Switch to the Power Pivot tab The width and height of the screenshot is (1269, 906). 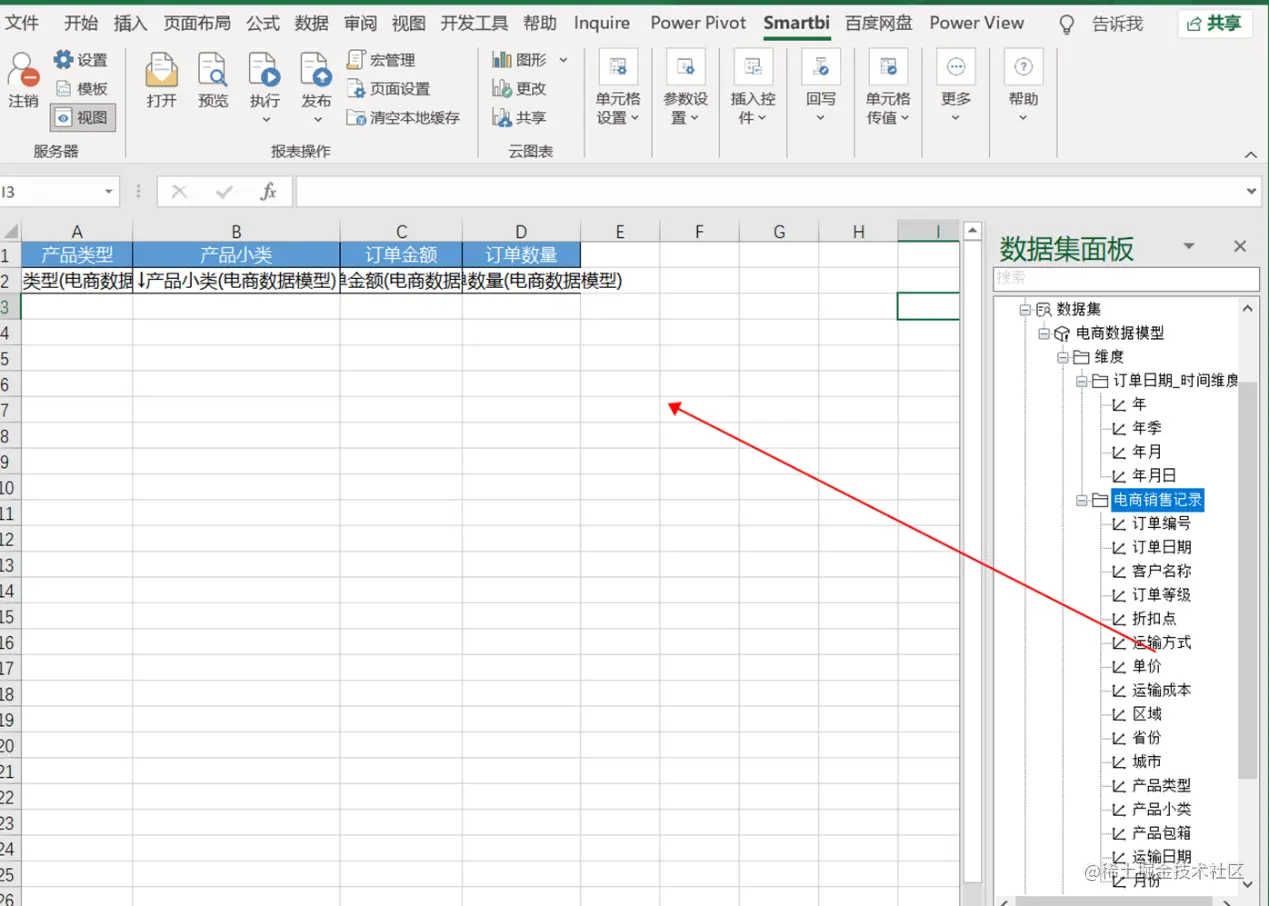click(698, 23)
